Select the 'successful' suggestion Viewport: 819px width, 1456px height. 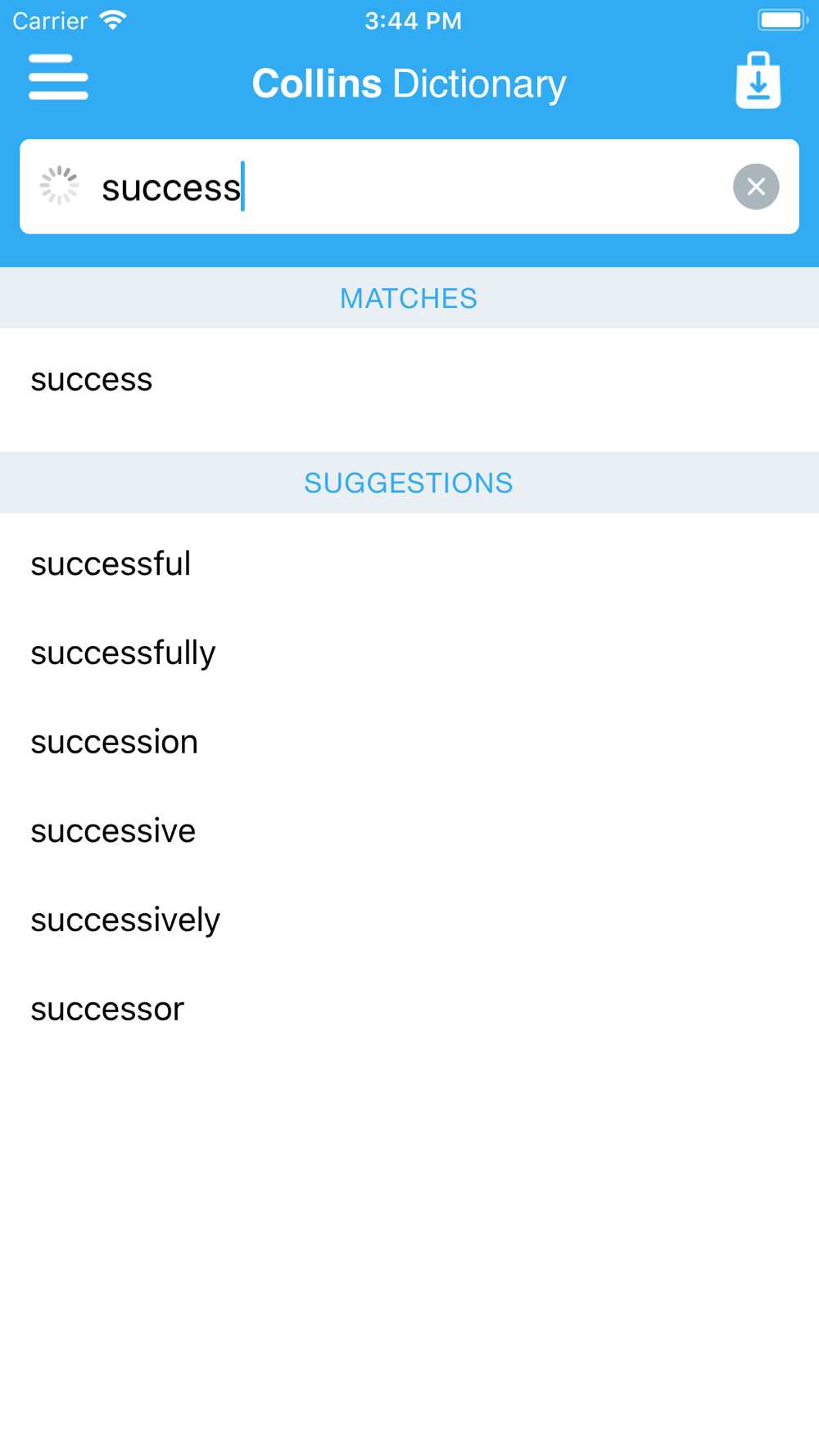(409, 564)
